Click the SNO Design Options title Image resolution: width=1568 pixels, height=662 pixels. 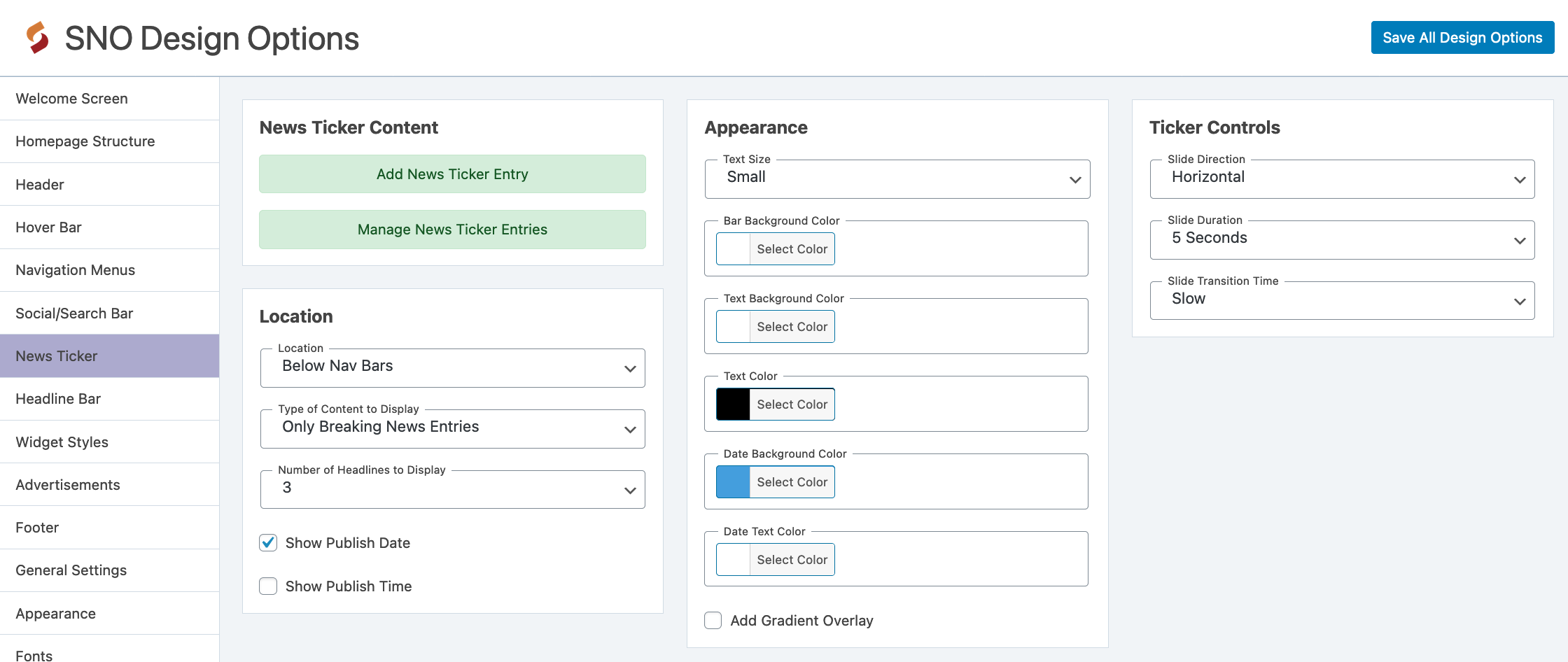[212, 38]
